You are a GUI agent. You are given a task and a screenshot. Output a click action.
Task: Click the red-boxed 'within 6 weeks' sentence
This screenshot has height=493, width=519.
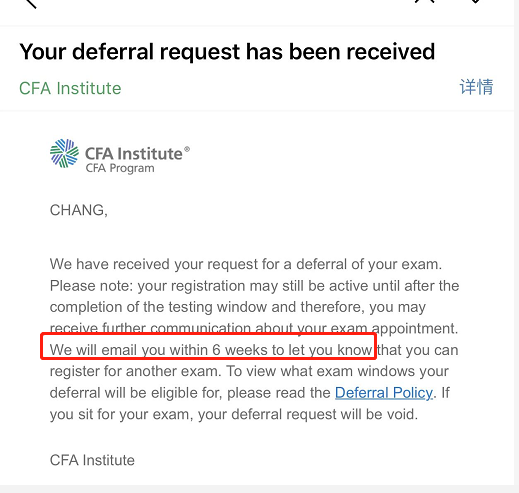click(x=211, y=350)
